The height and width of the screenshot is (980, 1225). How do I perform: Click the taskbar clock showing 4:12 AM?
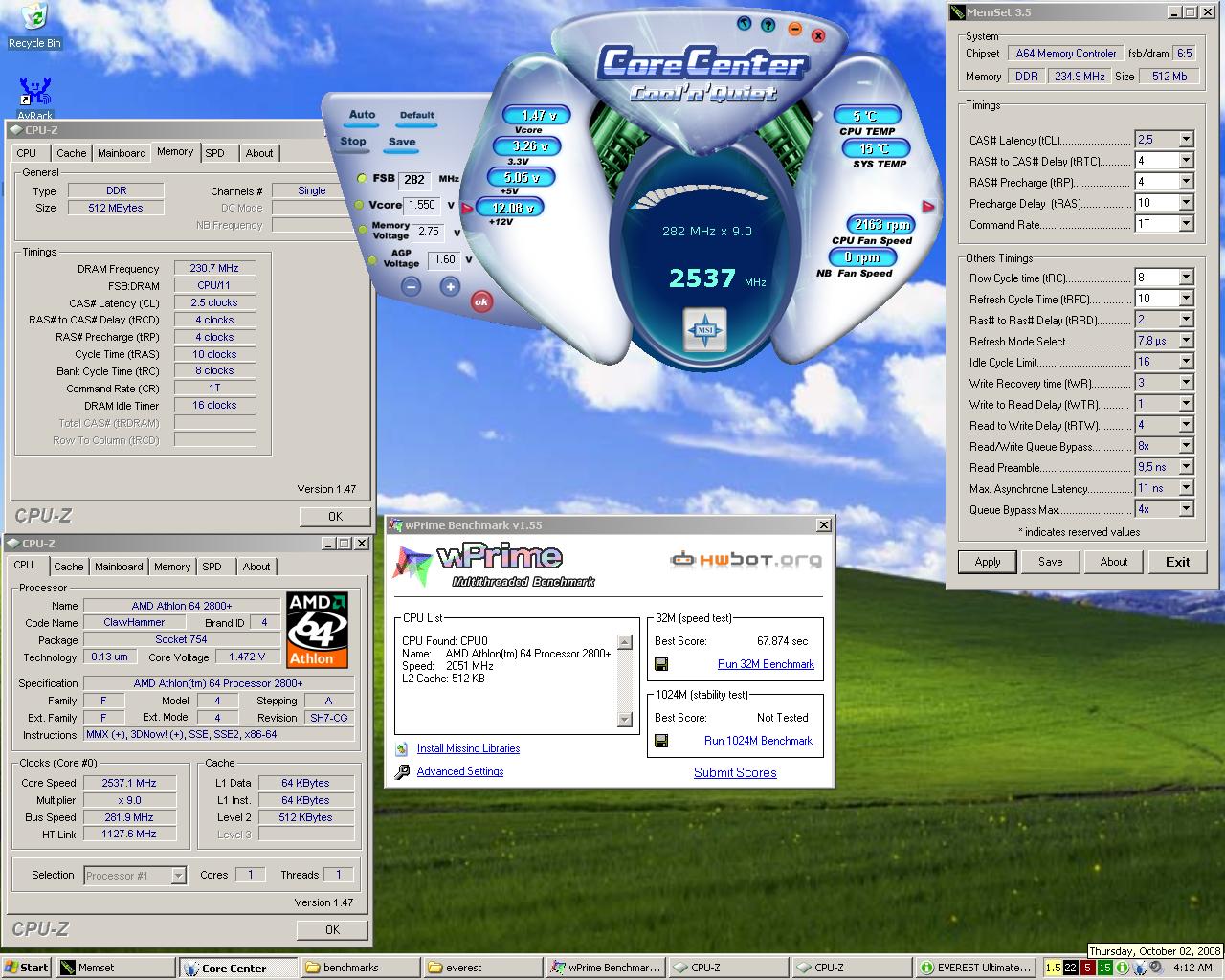[x=1192, y=968]
